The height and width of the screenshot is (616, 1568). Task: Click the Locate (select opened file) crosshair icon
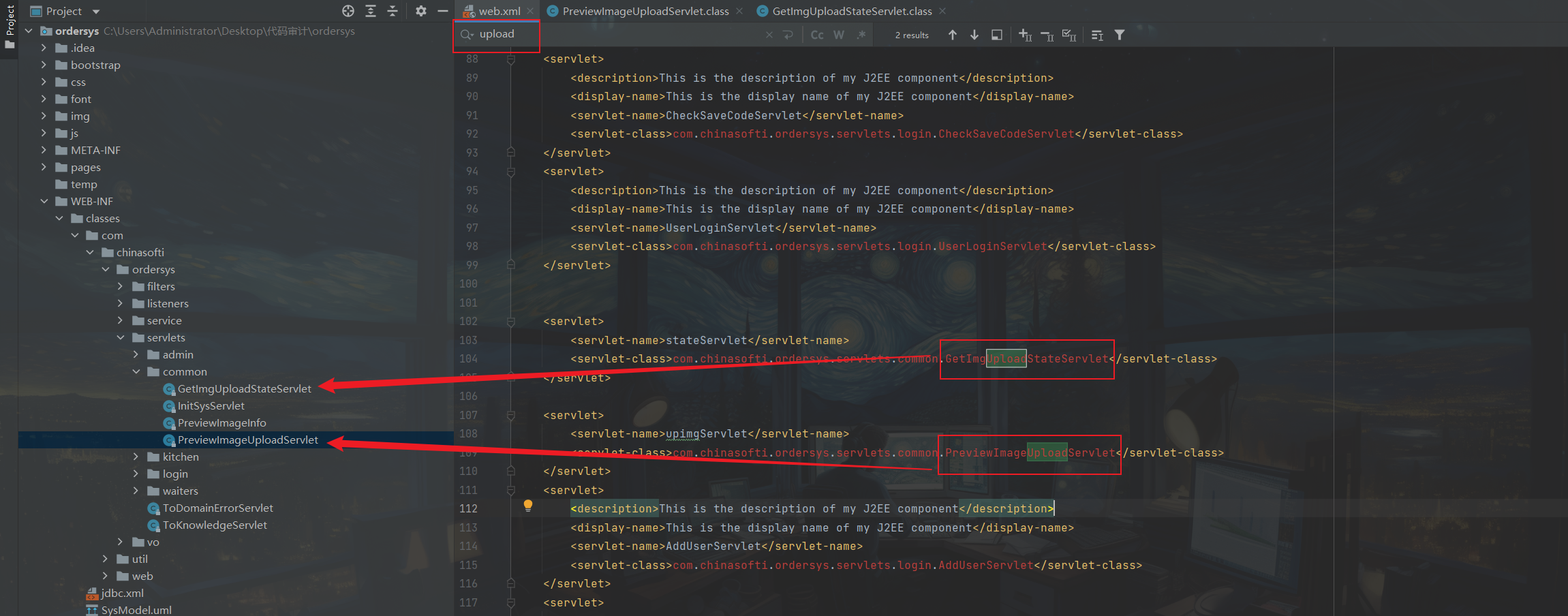click(348, 11)
